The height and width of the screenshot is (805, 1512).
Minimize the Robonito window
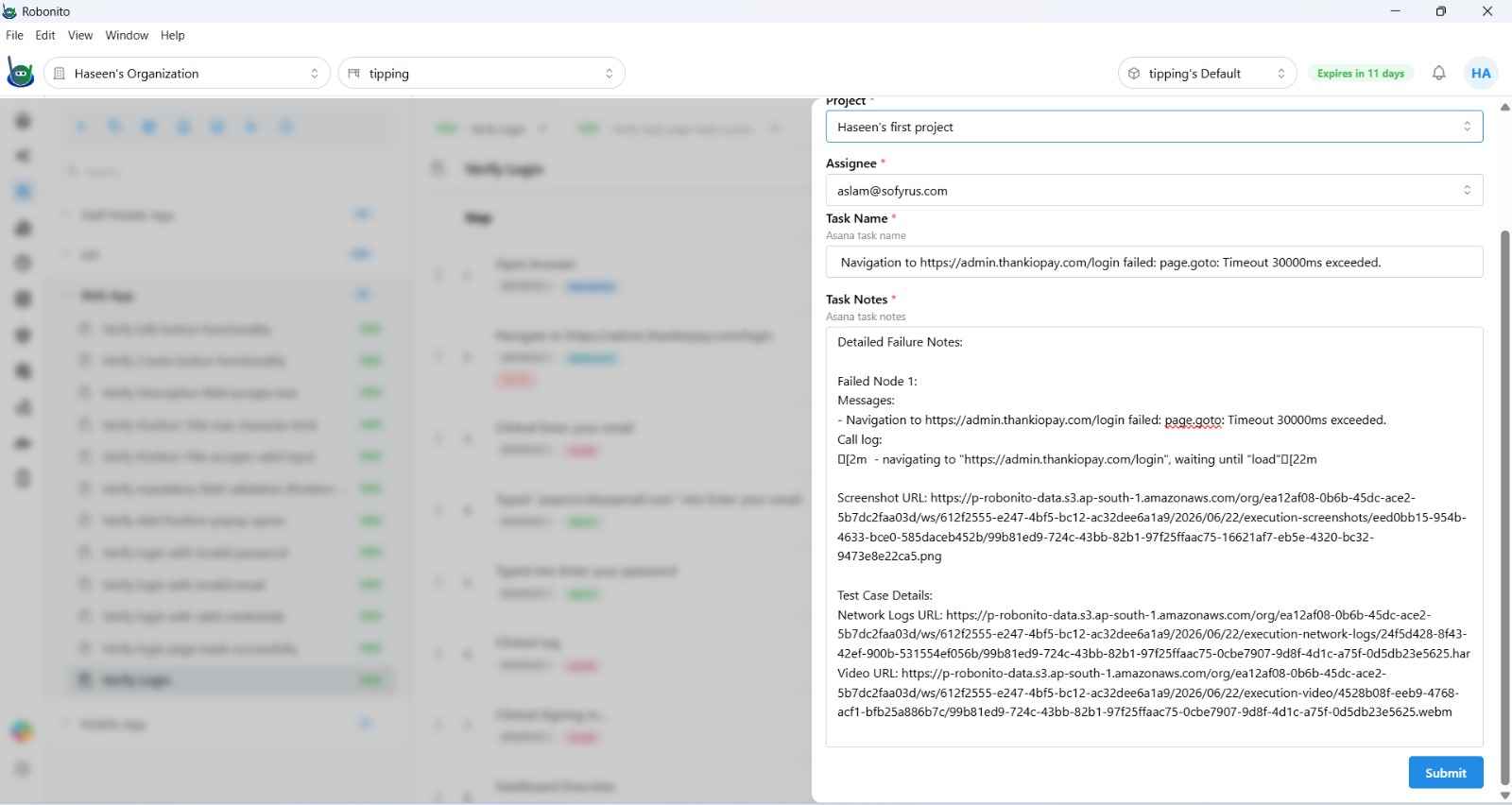1395,11
